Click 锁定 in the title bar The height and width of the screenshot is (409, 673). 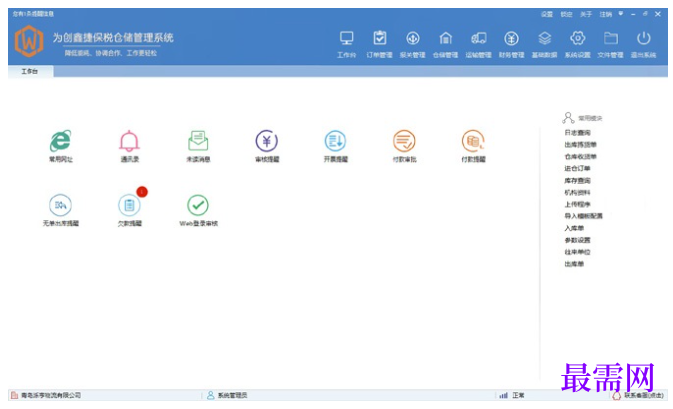click(566, 14)
